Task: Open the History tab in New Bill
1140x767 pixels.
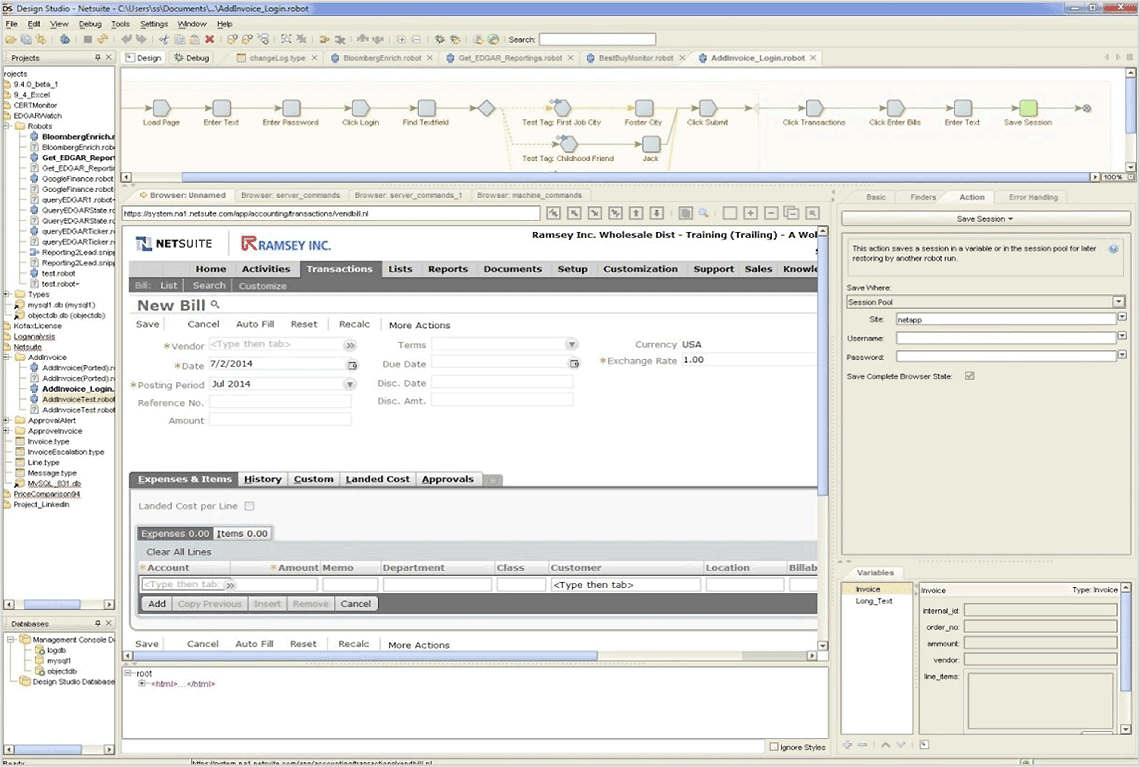Action: click(262, 479)
